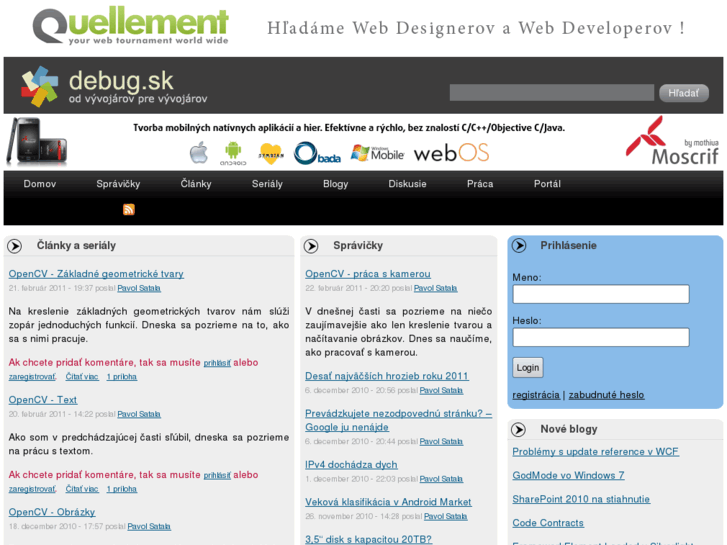
Task: Click debug.sk site title text
Action: (121, 81)
